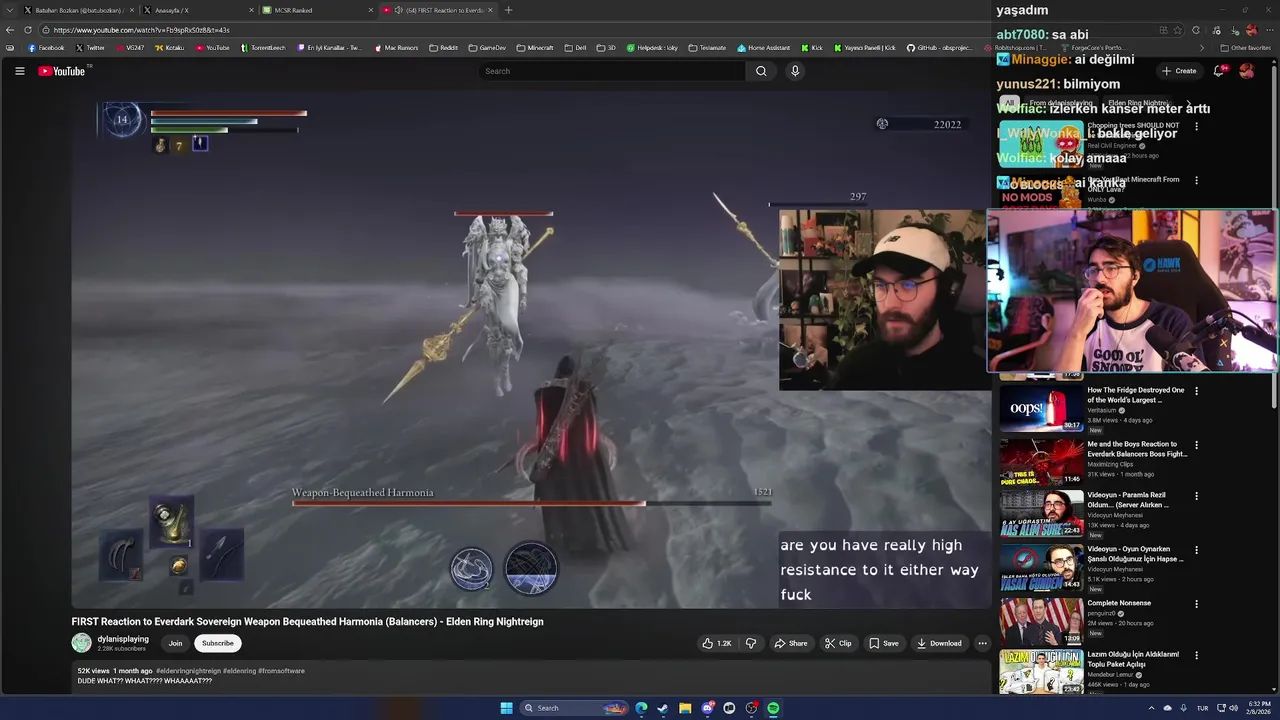Click the taskbar Search box
Image resolution: width=1280 pixels, height=720 pixels.
[x=574, y=708]
